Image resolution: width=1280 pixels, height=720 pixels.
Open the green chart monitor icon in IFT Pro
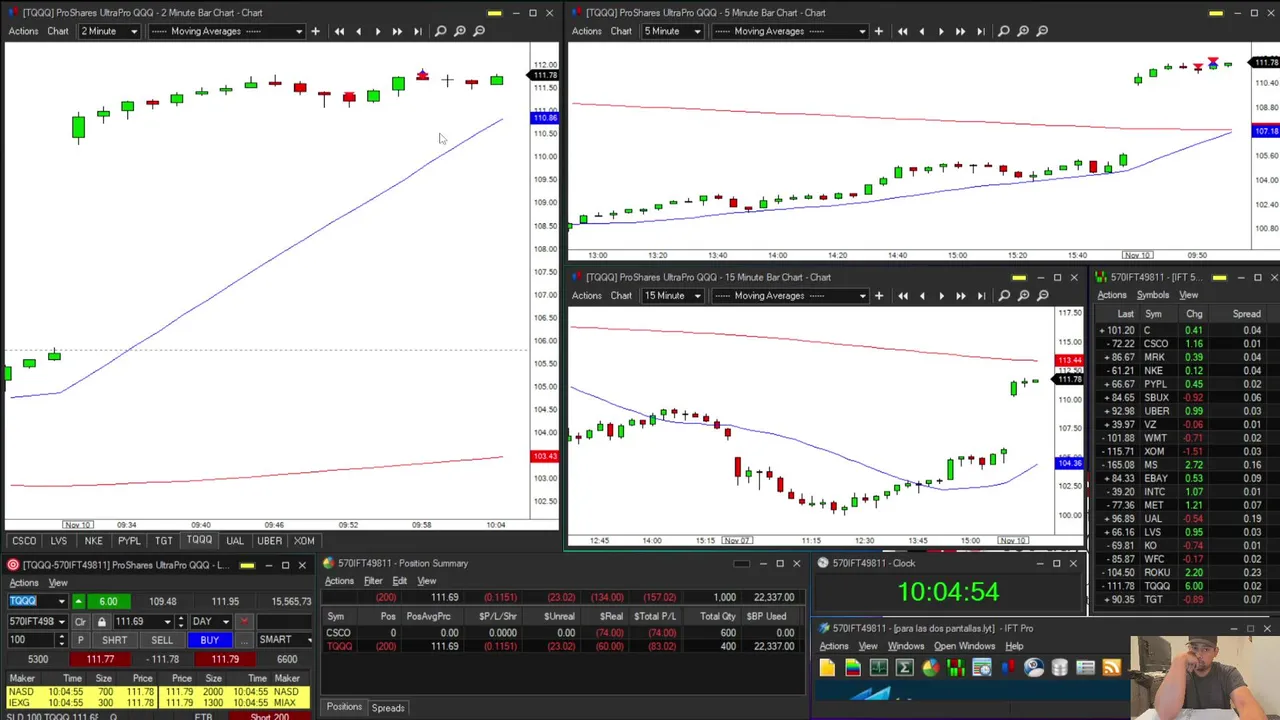(x=879, y=668)
